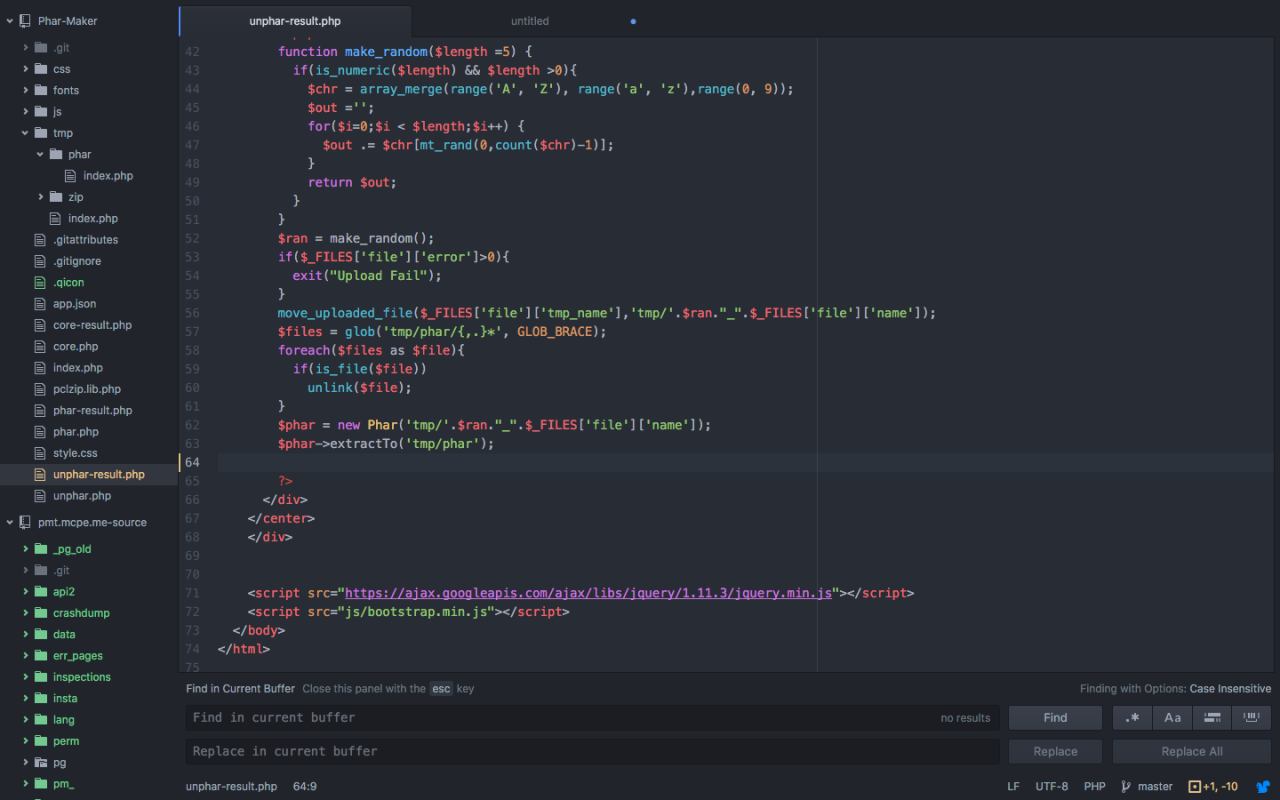Open the googleapis jQuery URL in code

pos(588,593)
